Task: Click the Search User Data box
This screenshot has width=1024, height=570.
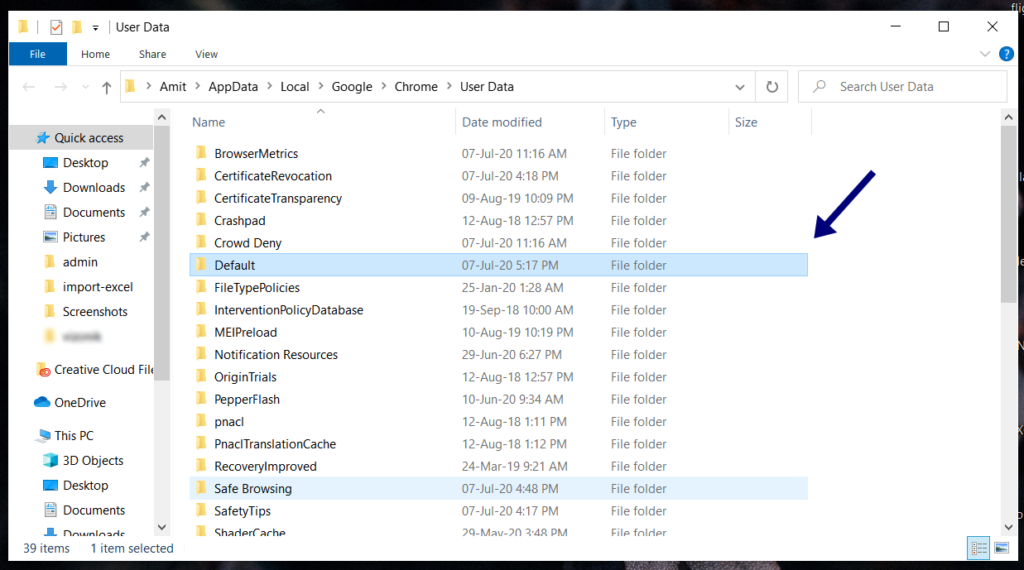Action: (903, 87)
